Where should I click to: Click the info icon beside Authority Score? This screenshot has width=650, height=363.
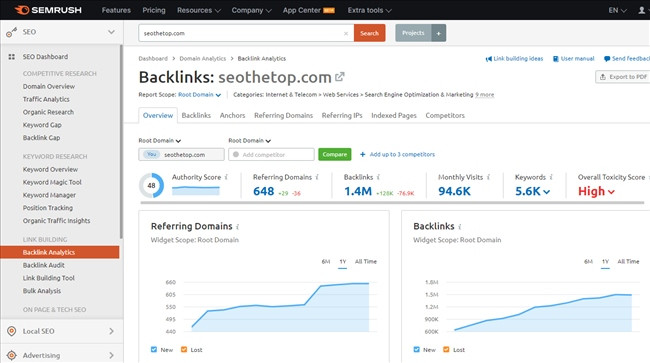point(226,177)
